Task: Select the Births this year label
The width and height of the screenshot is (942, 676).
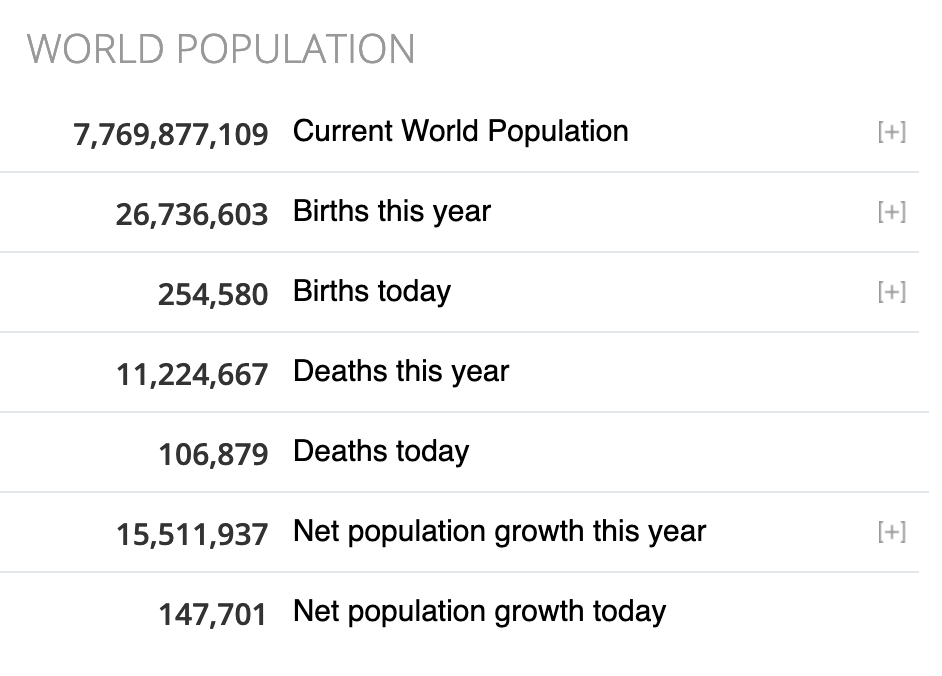Action: pos(391,212)
